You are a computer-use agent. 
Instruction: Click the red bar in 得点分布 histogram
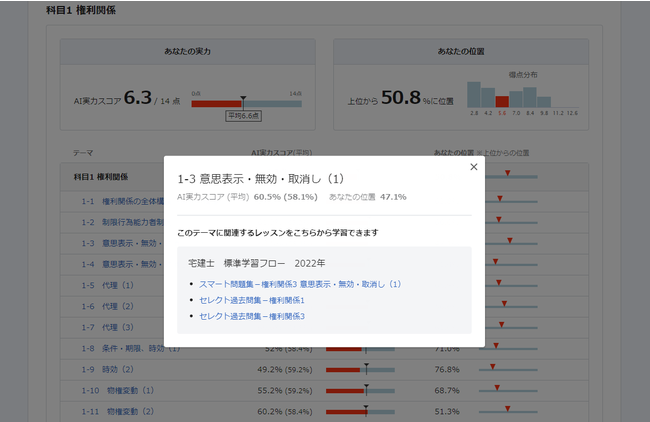click(502, 101)
